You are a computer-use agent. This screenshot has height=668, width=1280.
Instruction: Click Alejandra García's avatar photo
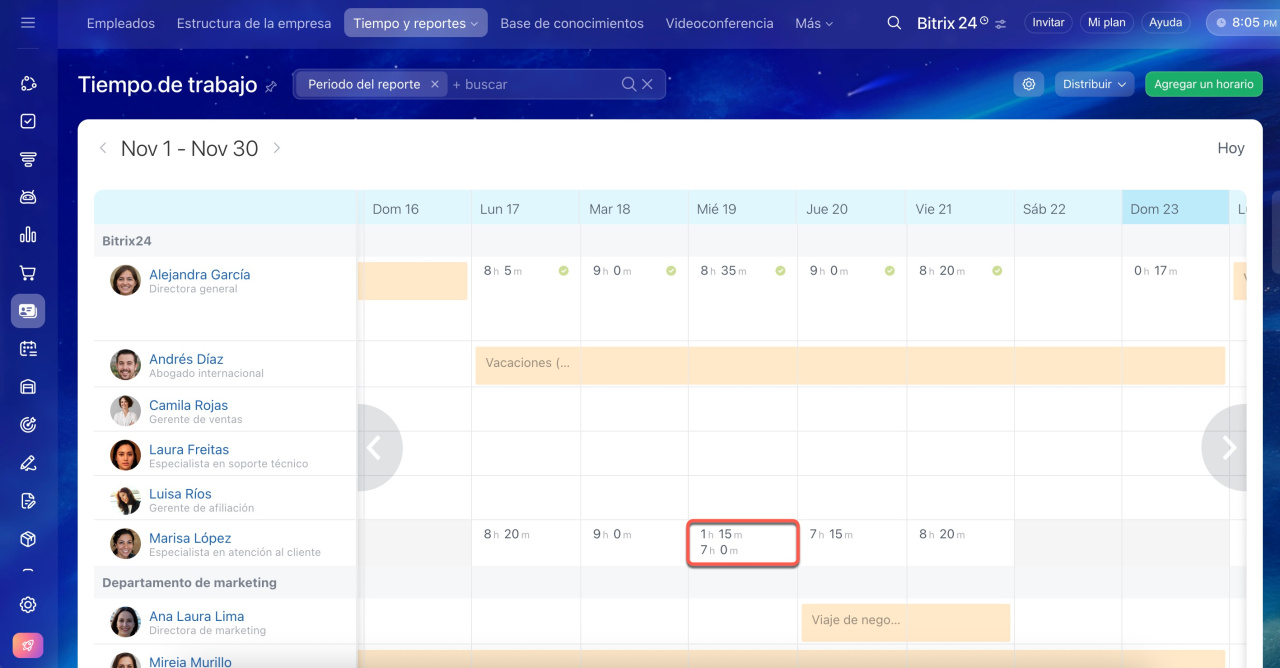click(125, 280)
